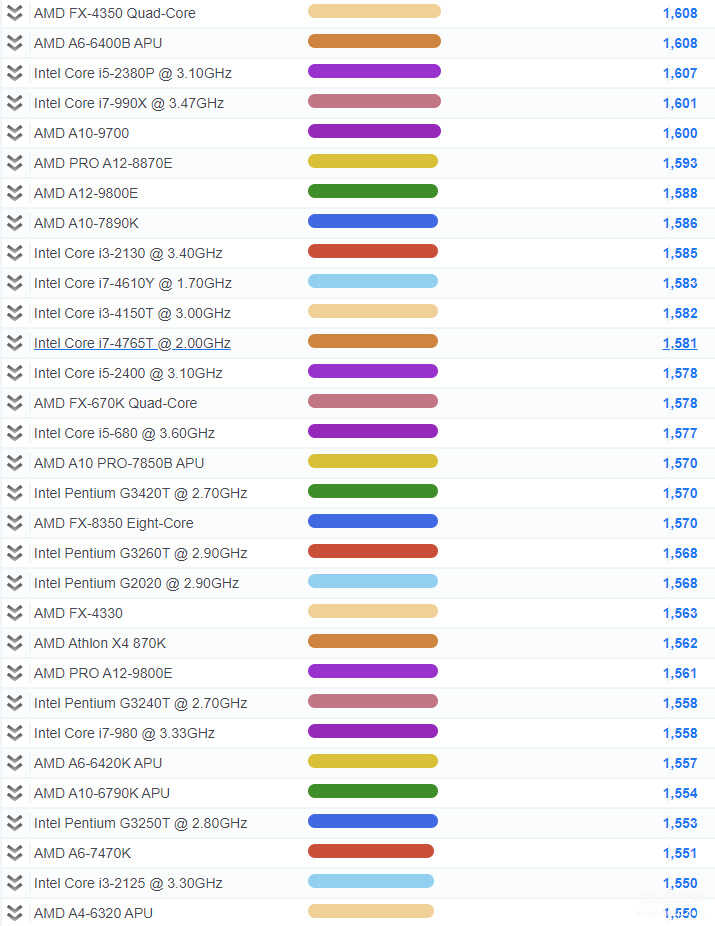Screen dimensions: 715x926
Task: Click the 1,553 score for Pentium G3250T
Action: click(680, 823)
